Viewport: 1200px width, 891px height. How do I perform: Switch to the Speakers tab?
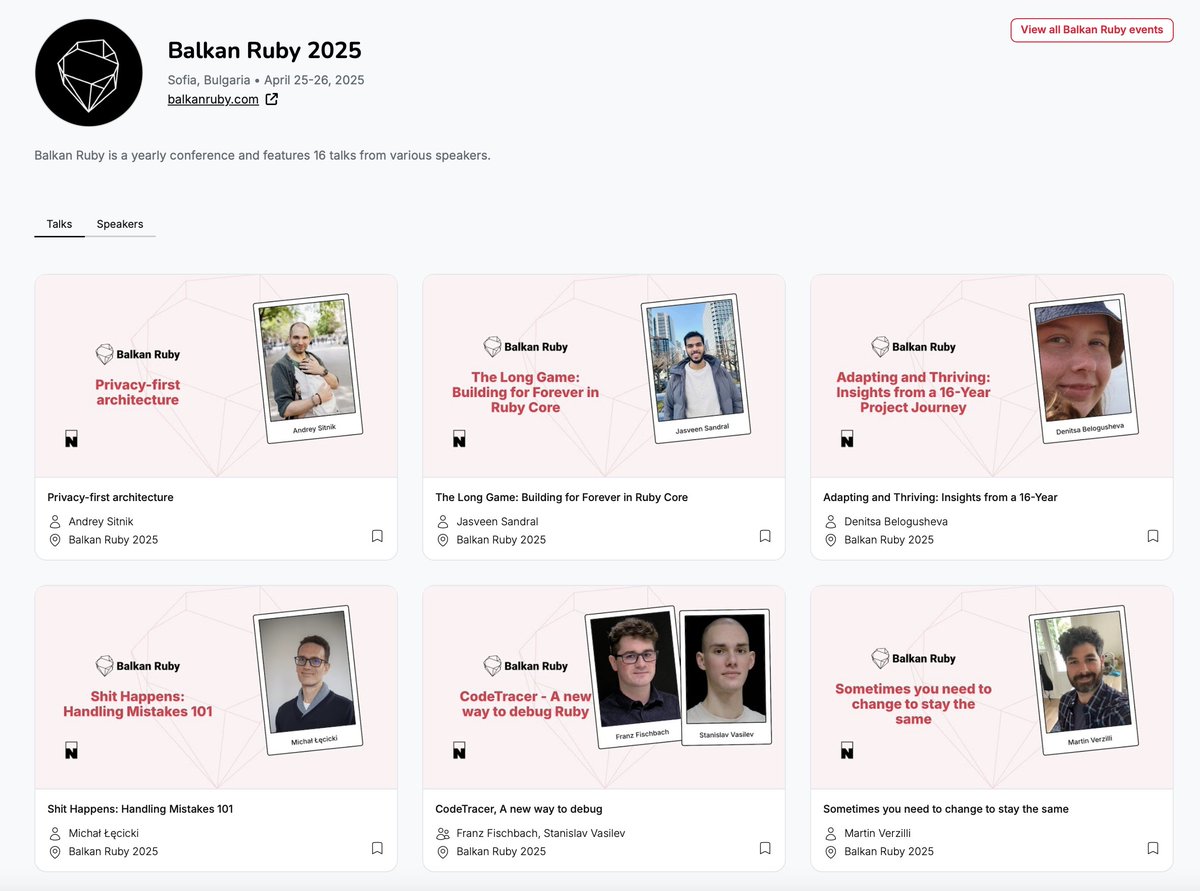[120, 224]
